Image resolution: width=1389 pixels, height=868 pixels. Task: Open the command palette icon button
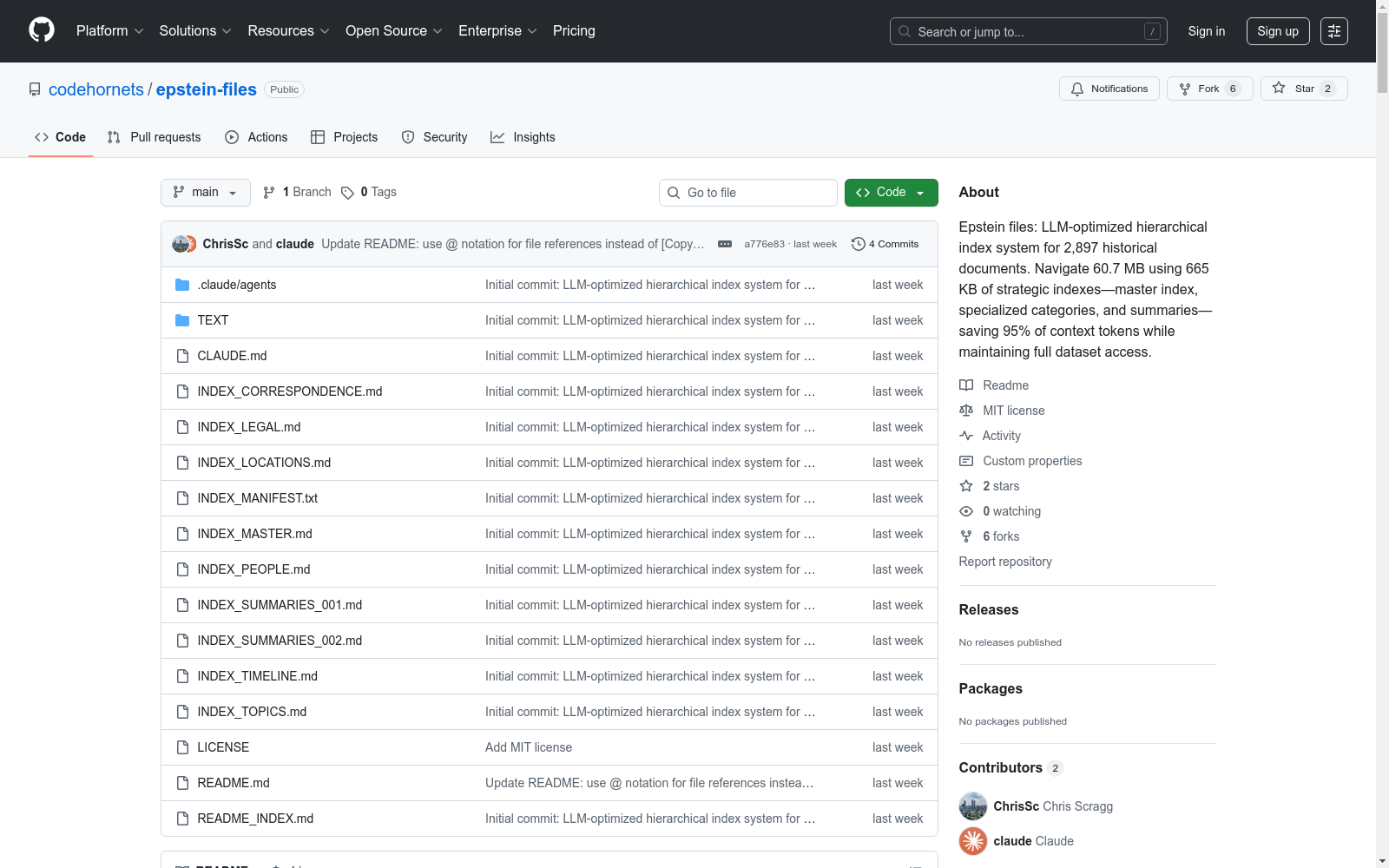[1334, 31]
